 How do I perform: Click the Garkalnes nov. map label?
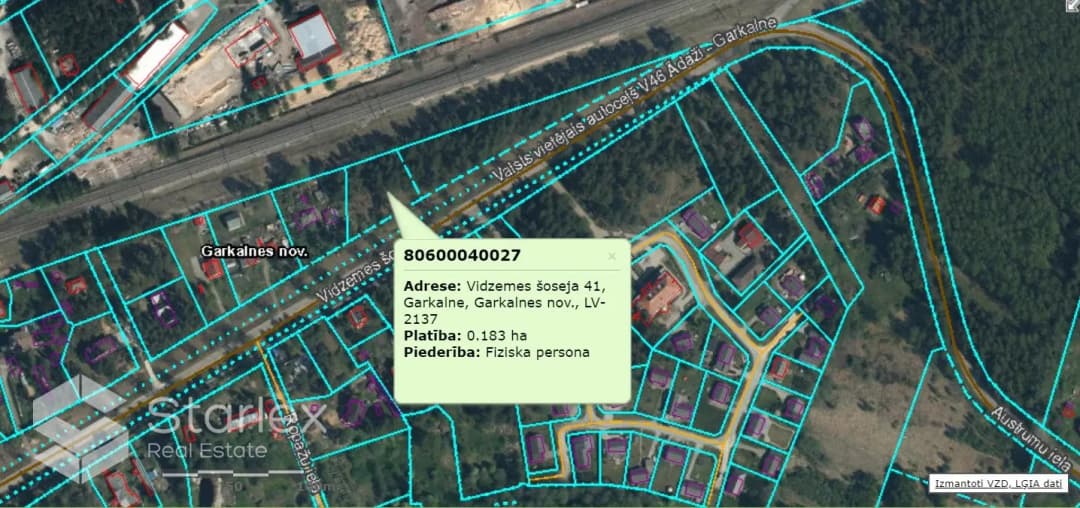pyautogui.click(x=254, y=252)
